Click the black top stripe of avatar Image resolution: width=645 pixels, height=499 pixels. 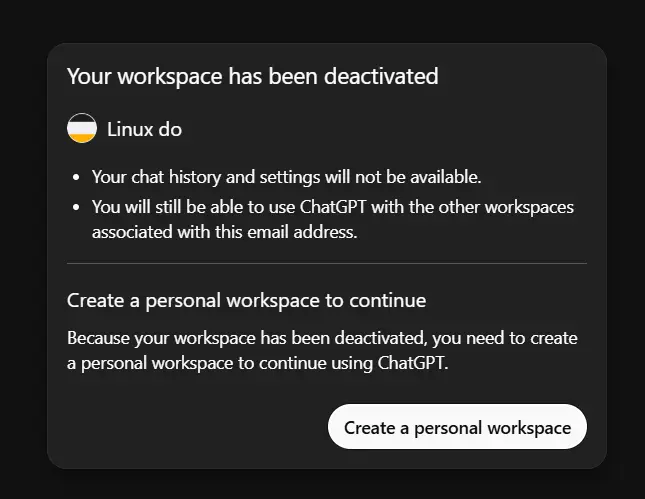click(x=82, y=118)
